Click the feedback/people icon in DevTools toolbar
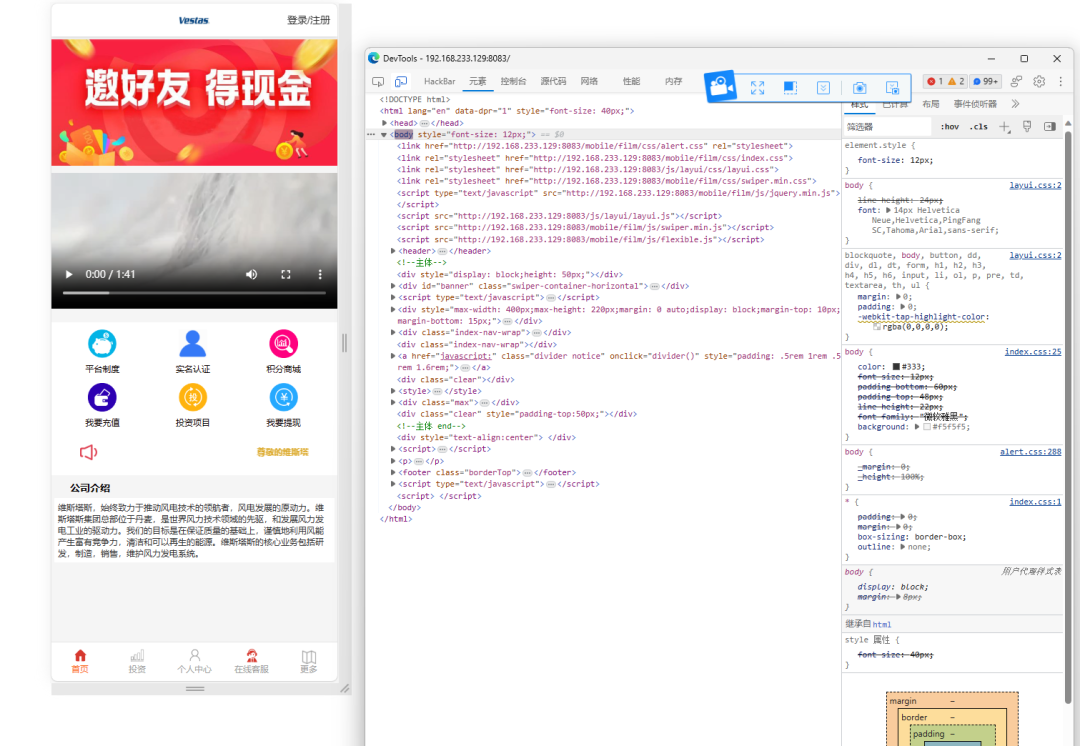Screen dimensions: 1080x746 click(x=1017, y=81)
